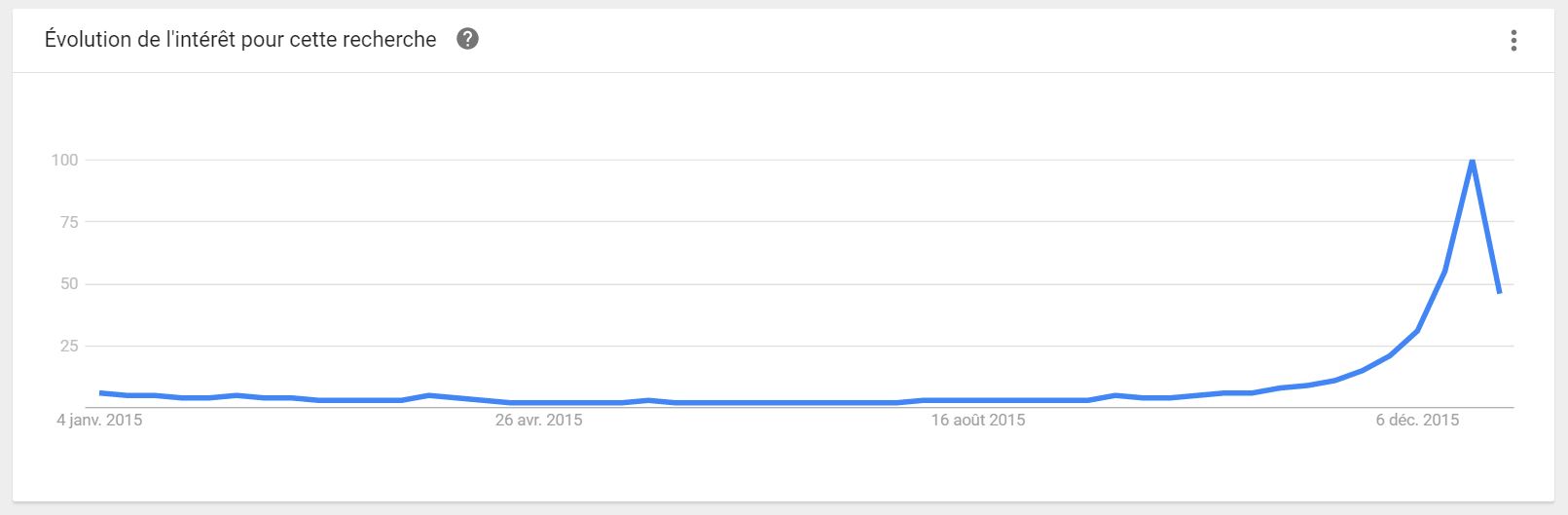Select the peak point at 100 on the line
This screenshot has width=1568, height=515.
[x=1472, y=160]
